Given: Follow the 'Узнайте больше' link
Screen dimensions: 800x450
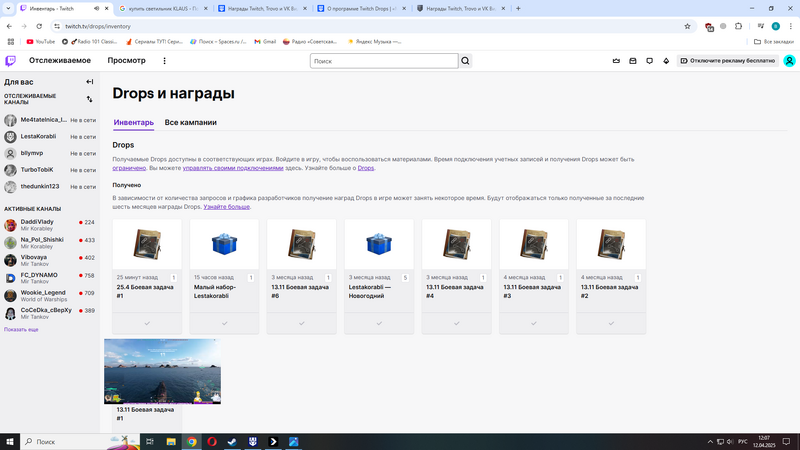Looking at the screenshot, I should (227, 207).
